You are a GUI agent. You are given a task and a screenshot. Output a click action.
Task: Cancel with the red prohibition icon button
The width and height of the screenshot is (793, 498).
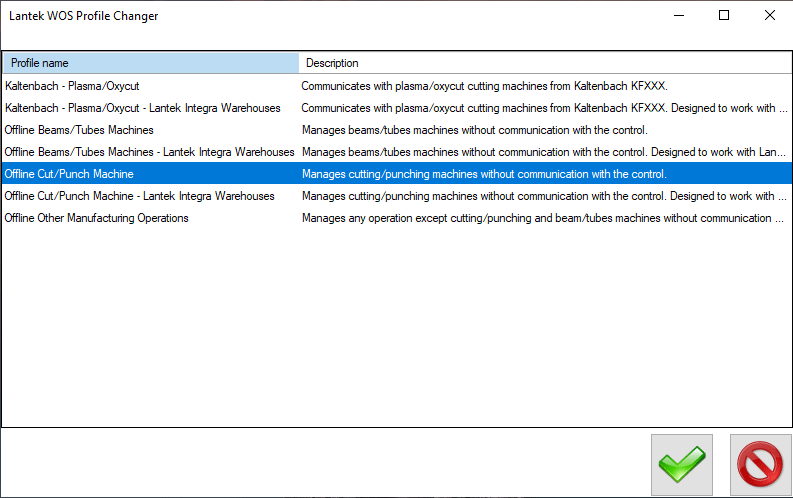[760, 464]
